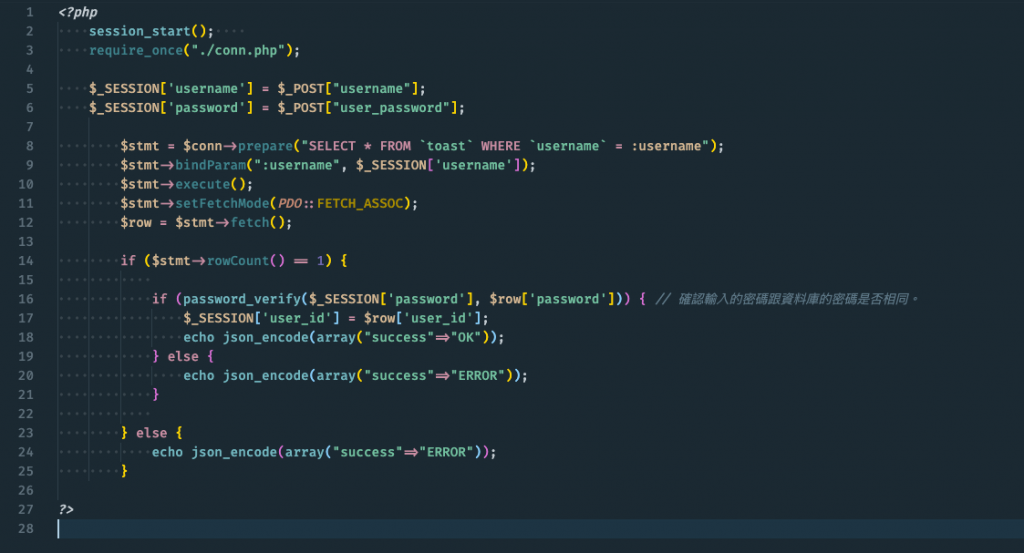Click the "OK" string on line 18
The height and width of the screenshot is (553, 1024).
pyautogui.click(x=466, y=338)
